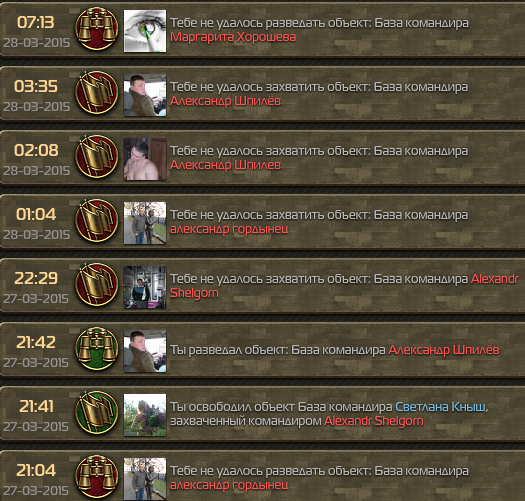Open the lilac avatar in the 21:41 report
This screenshot has width=525, height=501.
coord(145,415)
